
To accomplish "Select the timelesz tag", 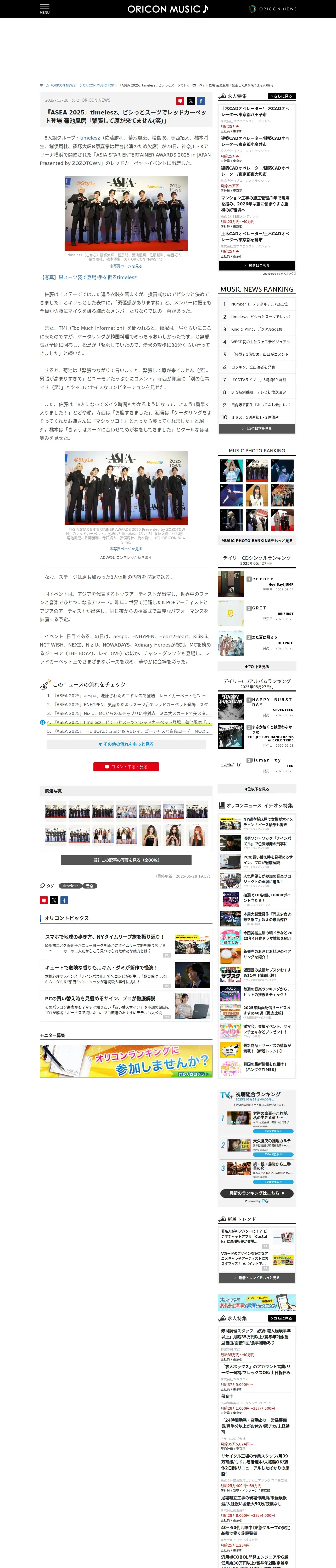I will pyautogui.click(x=71, y=886).
